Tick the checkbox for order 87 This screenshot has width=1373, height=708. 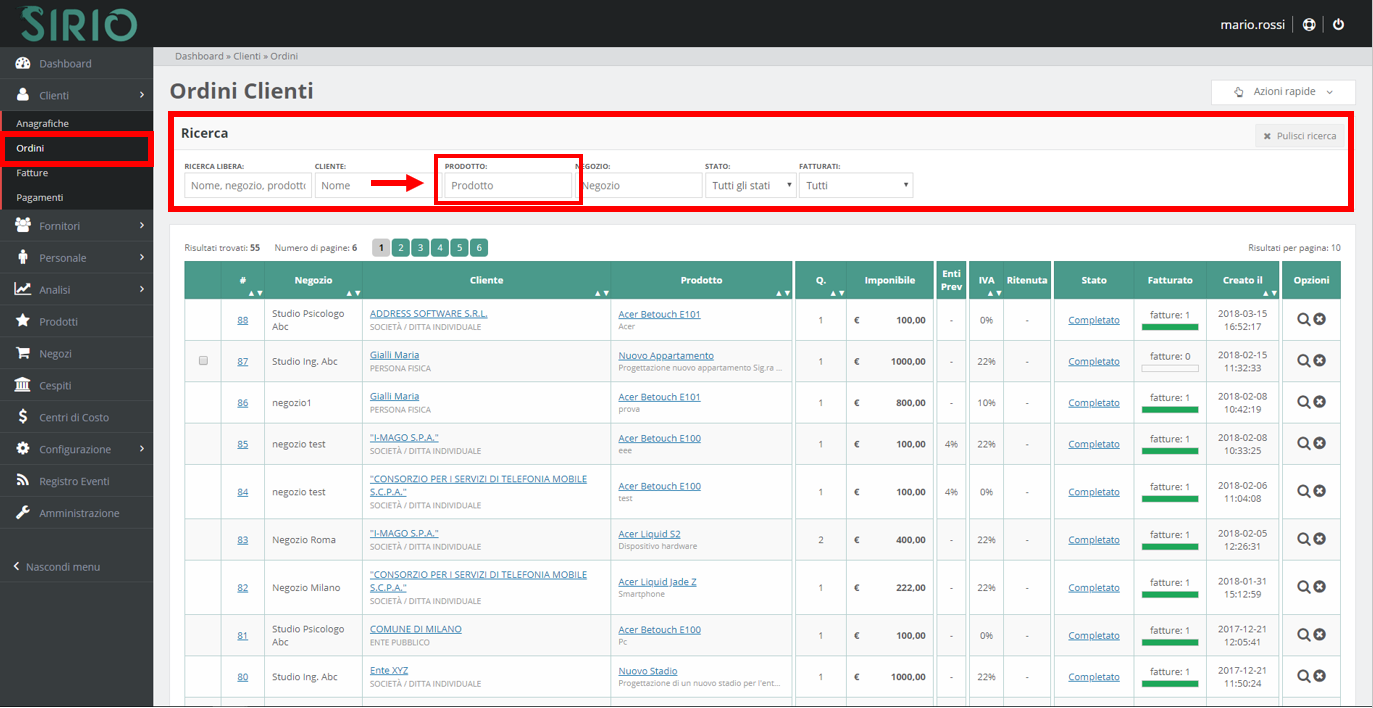coord(203,360)
